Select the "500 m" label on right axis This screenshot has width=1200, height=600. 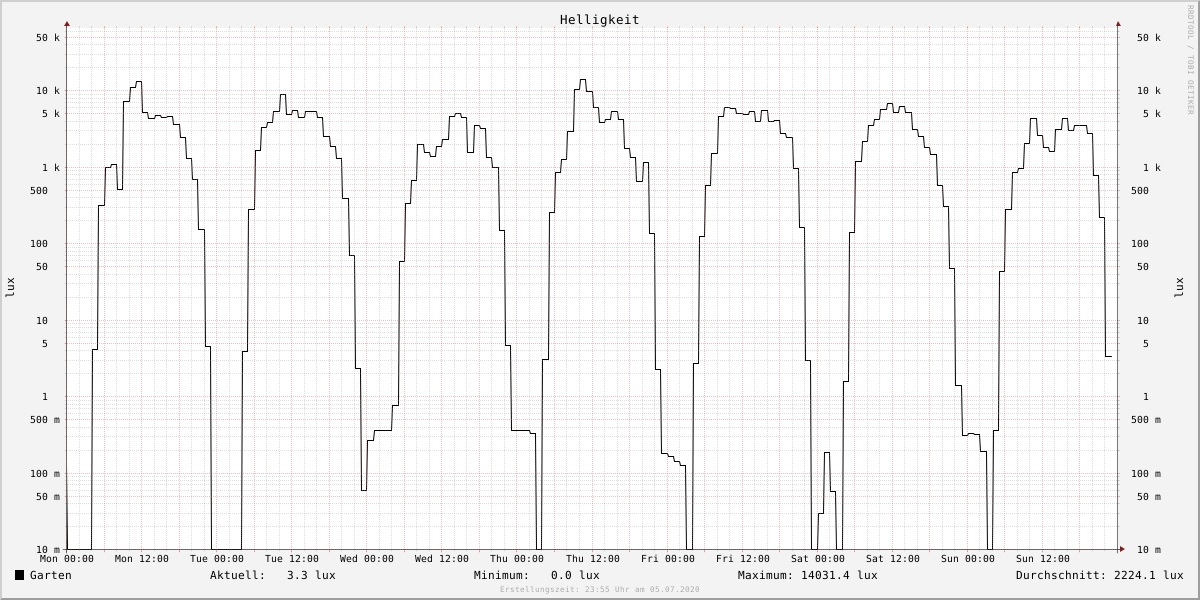[x=1146, y=420]
